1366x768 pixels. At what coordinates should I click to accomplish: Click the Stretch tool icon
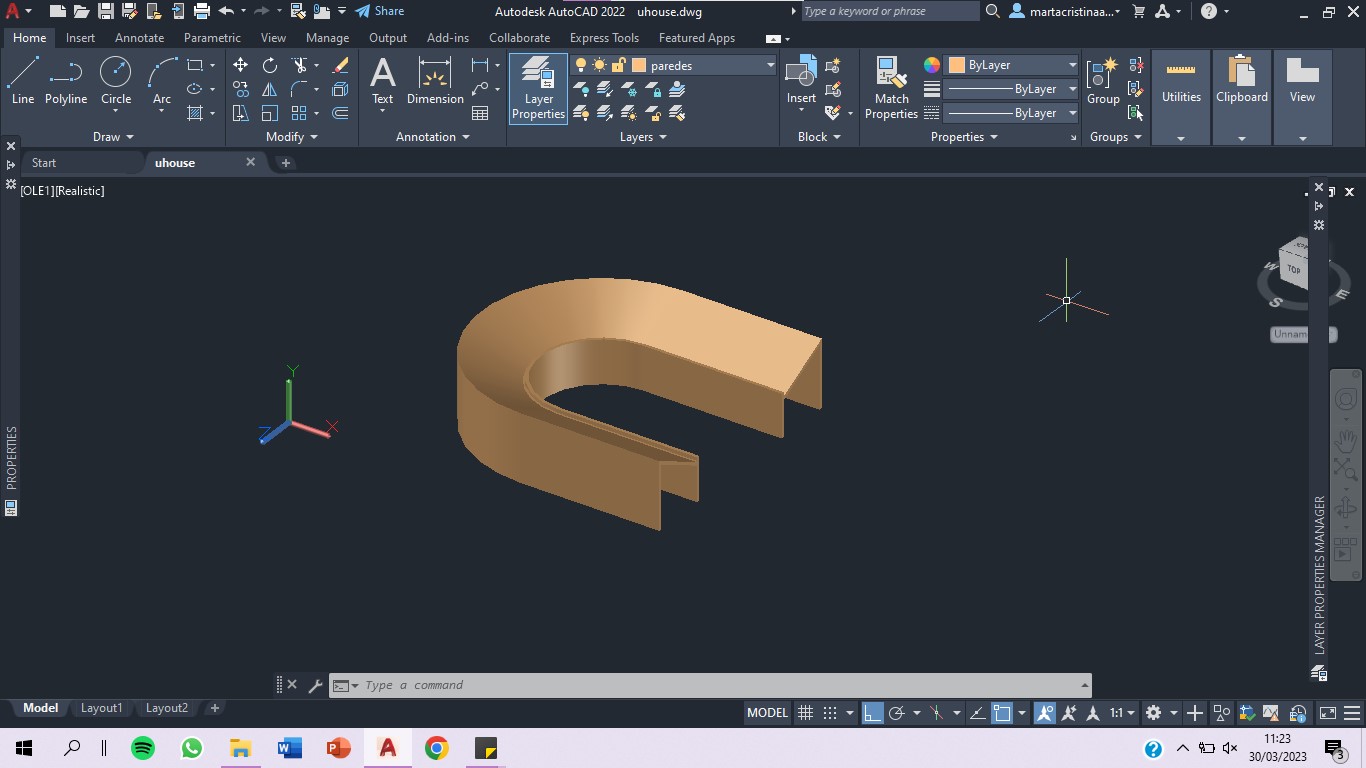pos(240,113)
